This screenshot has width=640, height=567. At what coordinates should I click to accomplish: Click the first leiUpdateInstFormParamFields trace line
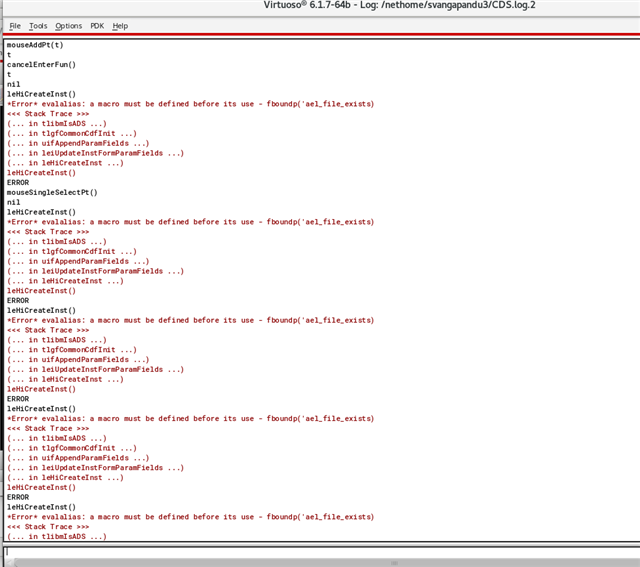click(95, 153)
